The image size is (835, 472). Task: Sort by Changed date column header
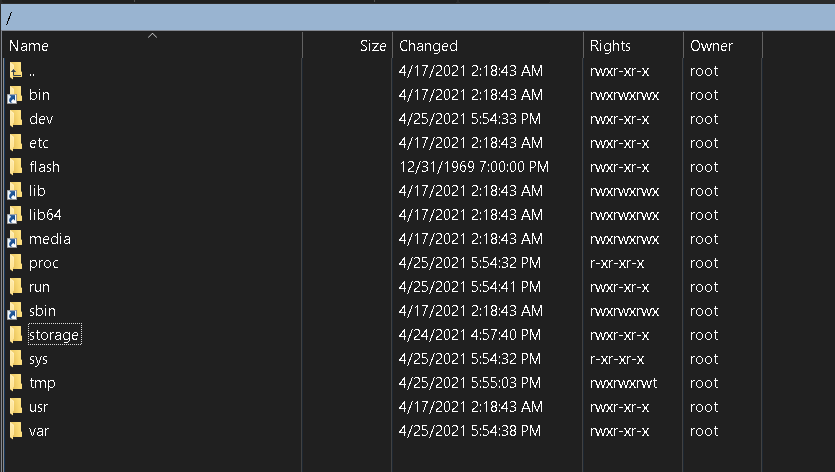pyautogui.click(x=428, y=46)
